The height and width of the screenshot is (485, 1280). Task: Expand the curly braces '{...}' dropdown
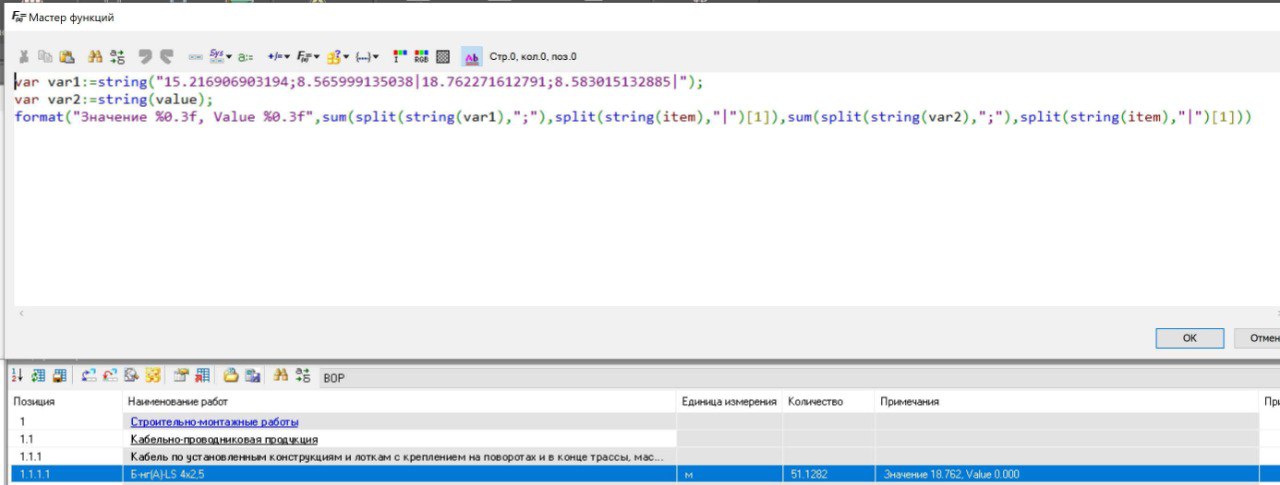tap(368, 57)
